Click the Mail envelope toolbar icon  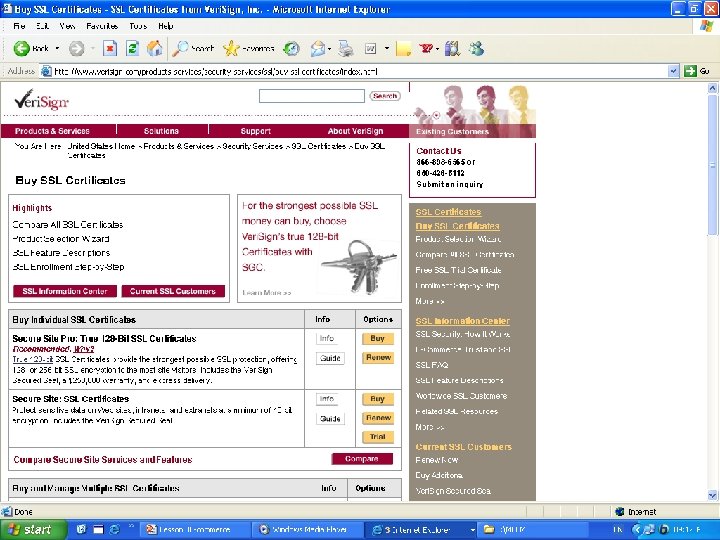click(x=317, y=48)
